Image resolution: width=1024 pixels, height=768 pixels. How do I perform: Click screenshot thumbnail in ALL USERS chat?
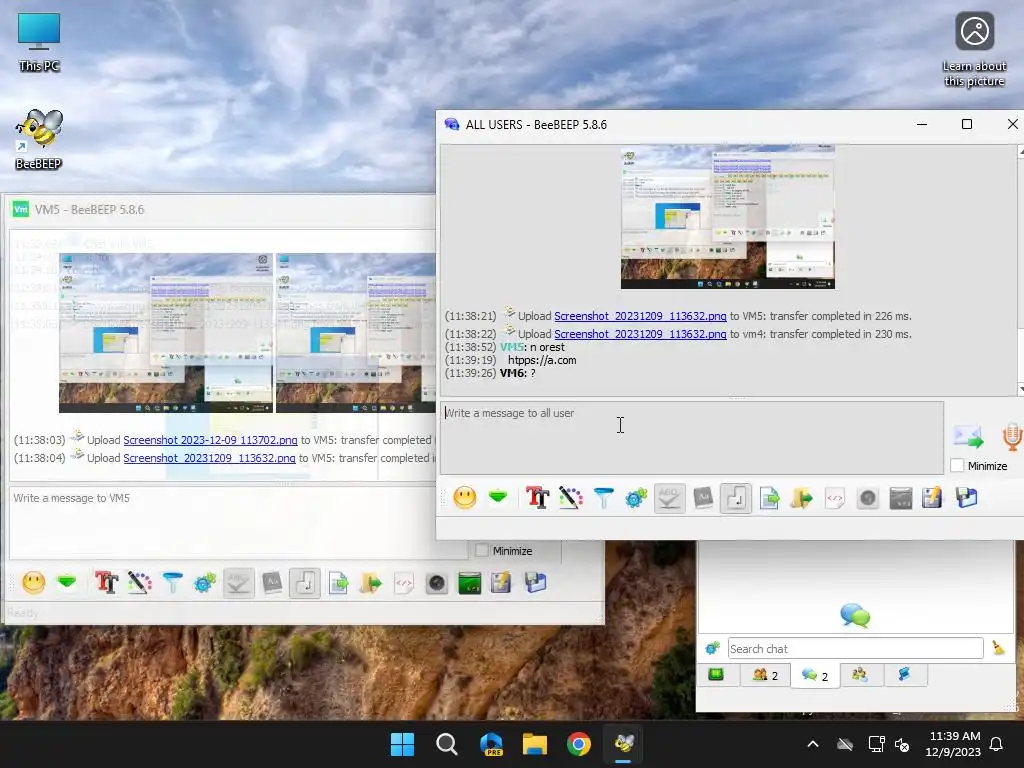(728, 217)
